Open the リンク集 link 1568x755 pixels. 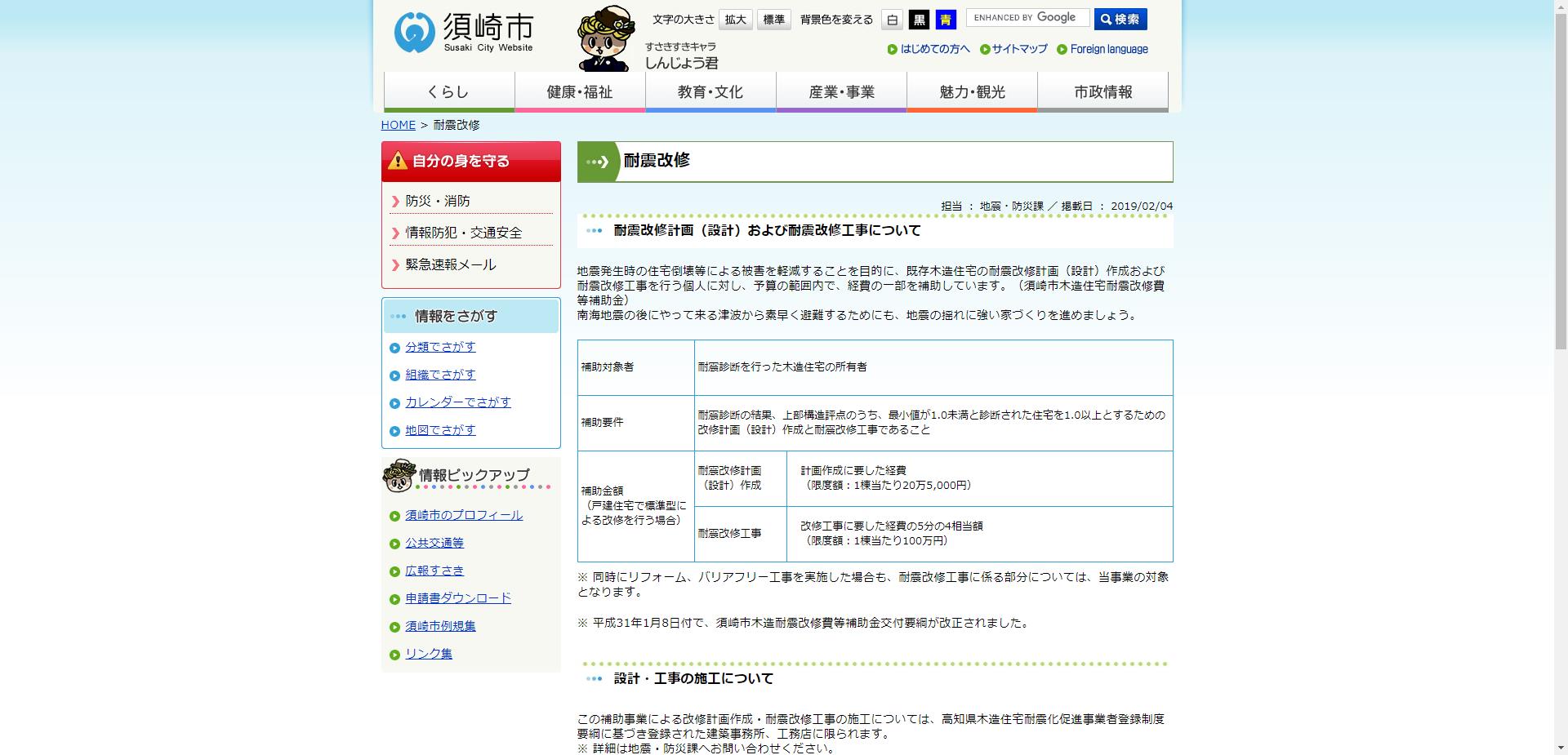pos(427,653)
